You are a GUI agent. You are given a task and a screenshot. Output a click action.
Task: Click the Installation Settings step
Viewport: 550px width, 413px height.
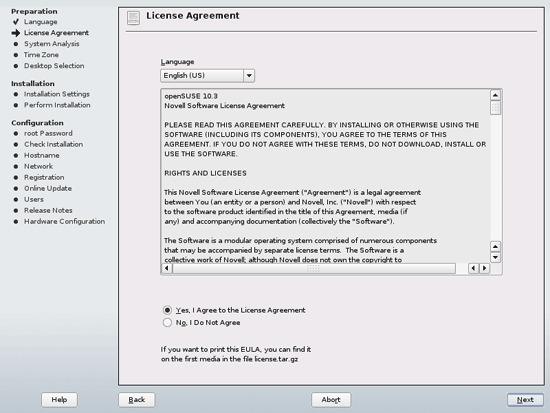pos(57,94)
